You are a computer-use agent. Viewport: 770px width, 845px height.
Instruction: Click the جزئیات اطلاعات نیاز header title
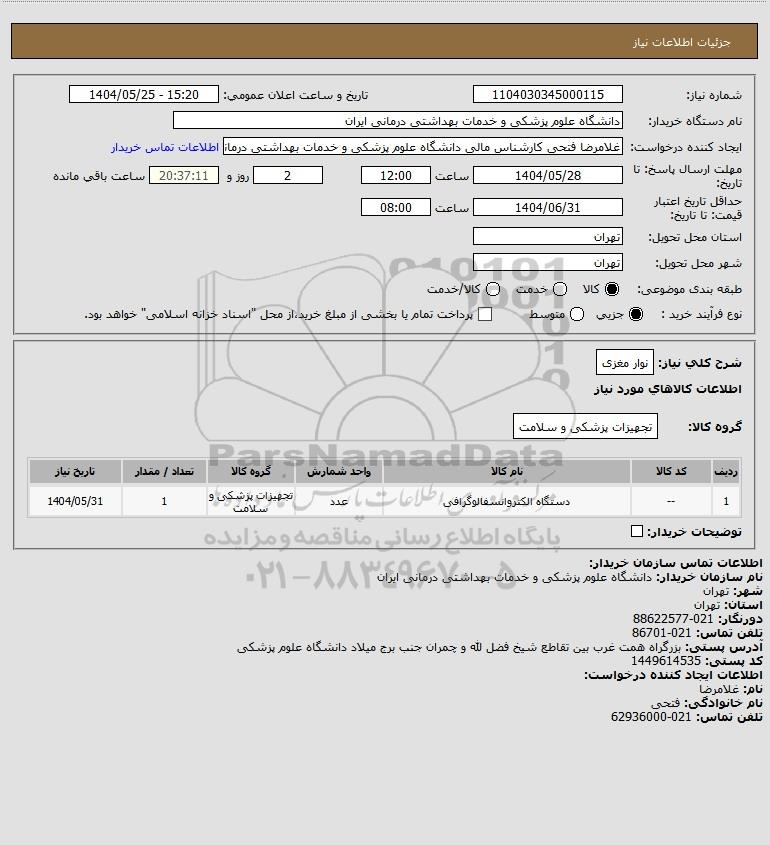pyautogui.click(x=682, y=42)
